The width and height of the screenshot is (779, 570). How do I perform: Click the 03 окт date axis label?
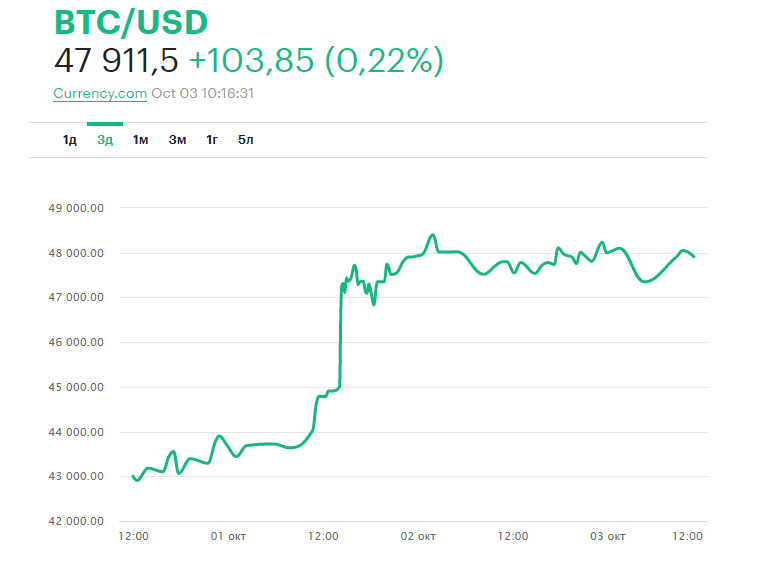(607, 537)
